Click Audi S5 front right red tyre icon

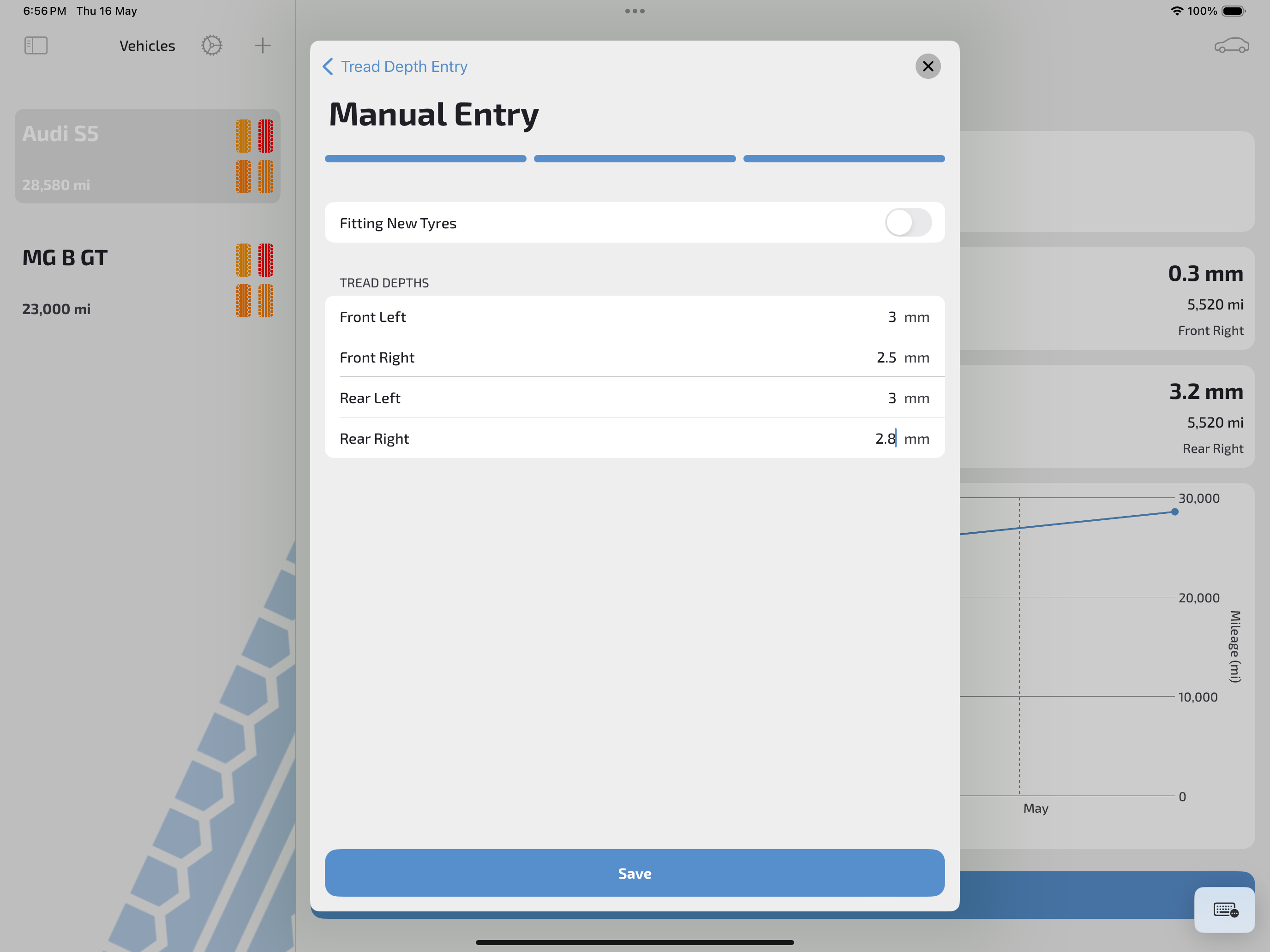click(x=265, y=136)
